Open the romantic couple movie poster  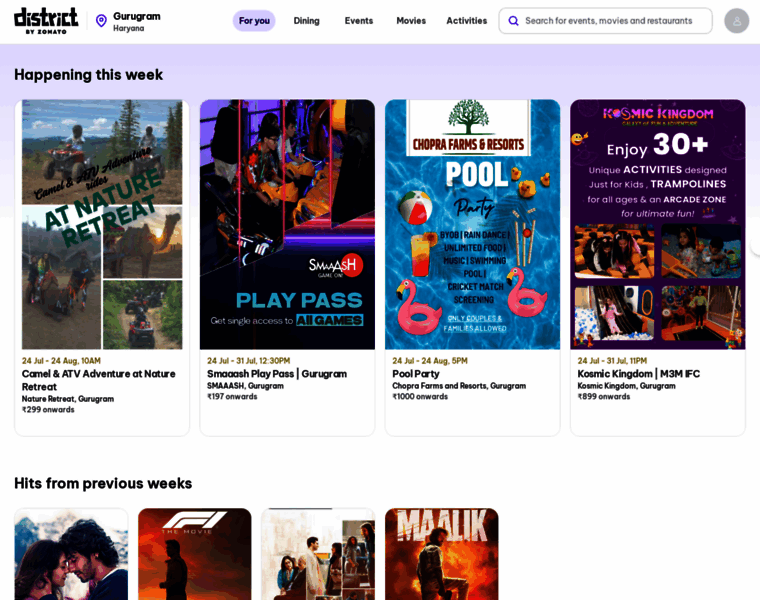[x=71, y=554]
